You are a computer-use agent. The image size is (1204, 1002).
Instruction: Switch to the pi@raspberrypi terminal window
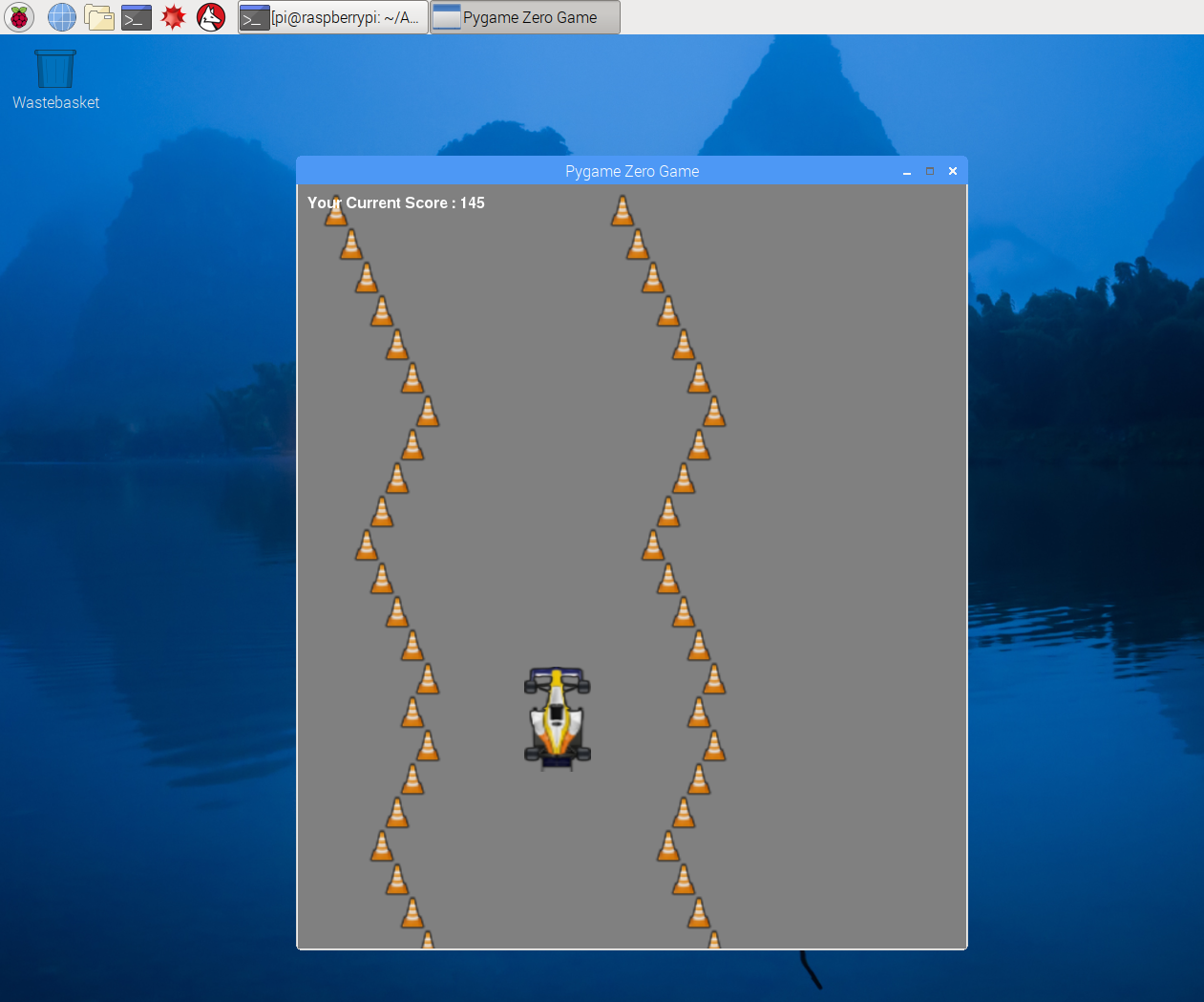pyautogui.click(x=331, y=16)
